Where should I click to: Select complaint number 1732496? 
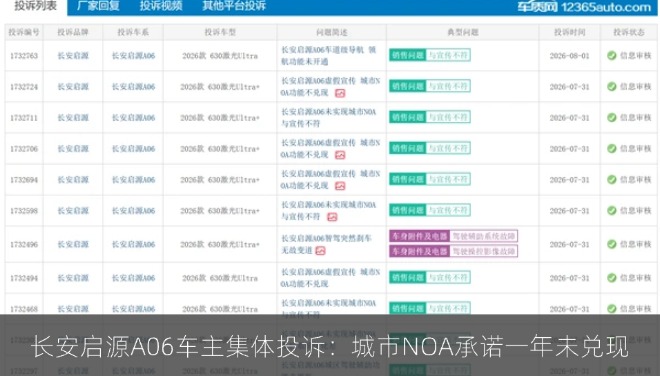point(24,244)
